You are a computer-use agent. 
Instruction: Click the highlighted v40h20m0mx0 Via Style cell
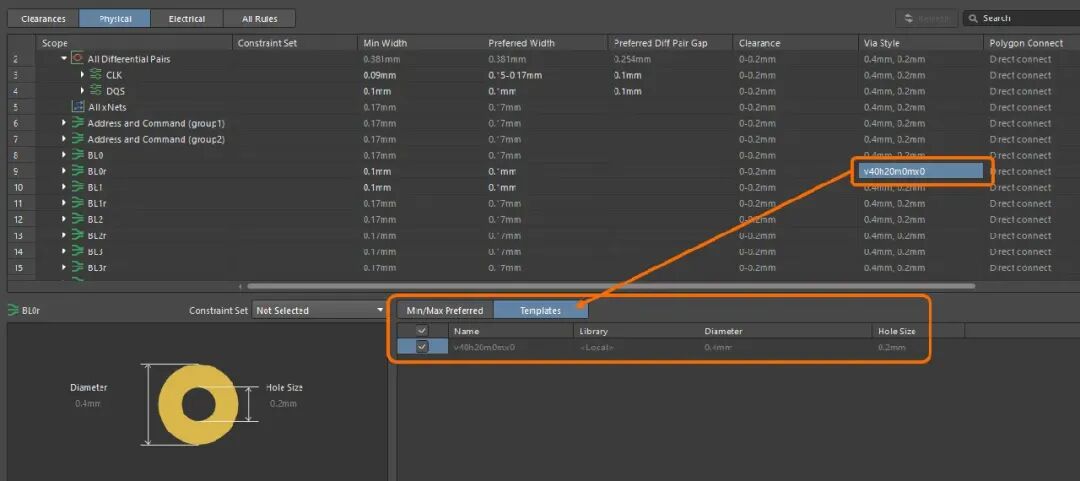coord(920,171)
